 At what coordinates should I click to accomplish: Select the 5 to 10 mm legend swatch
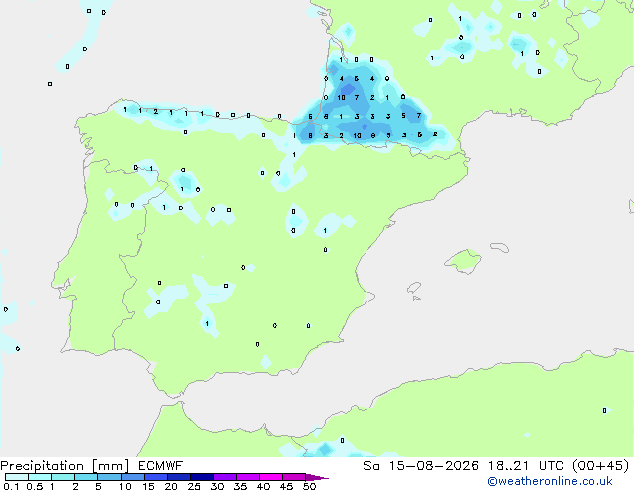coord(109,477)
